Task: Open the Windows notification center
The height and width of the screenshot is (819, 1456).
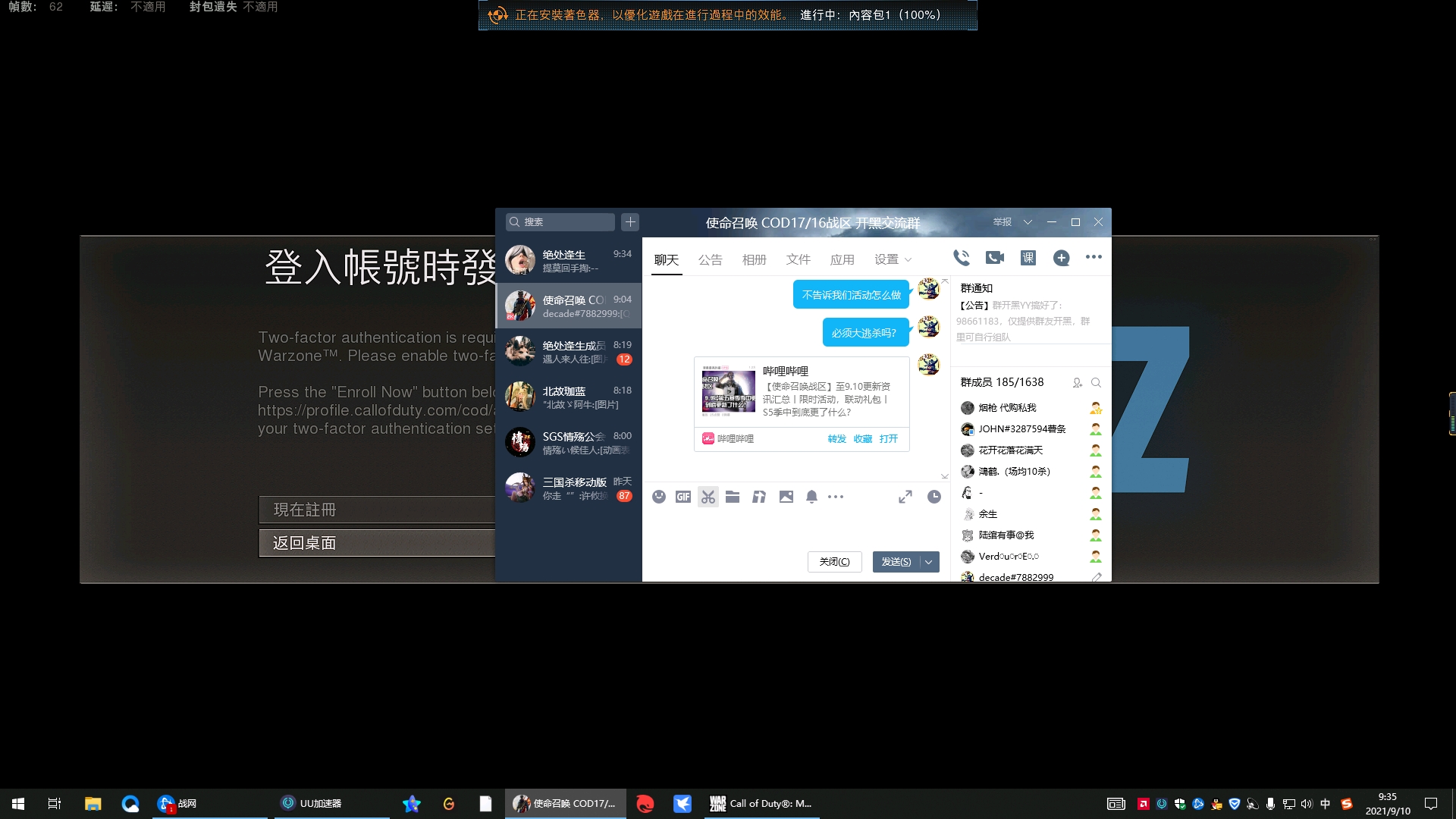Action: (x=1431, y=804)
